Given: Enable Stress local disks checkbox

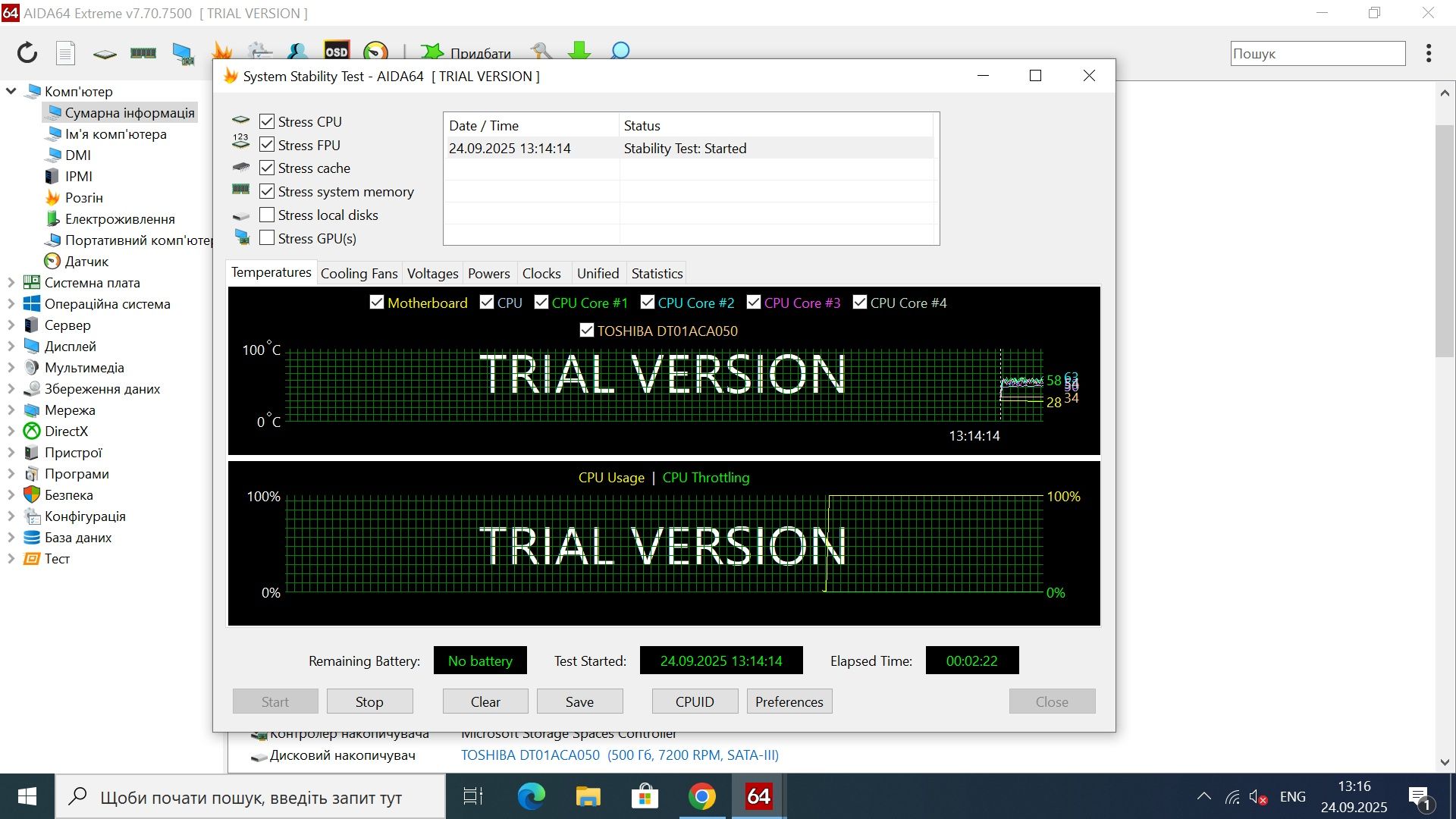Looking at the screenshot, I should [267, 215].
